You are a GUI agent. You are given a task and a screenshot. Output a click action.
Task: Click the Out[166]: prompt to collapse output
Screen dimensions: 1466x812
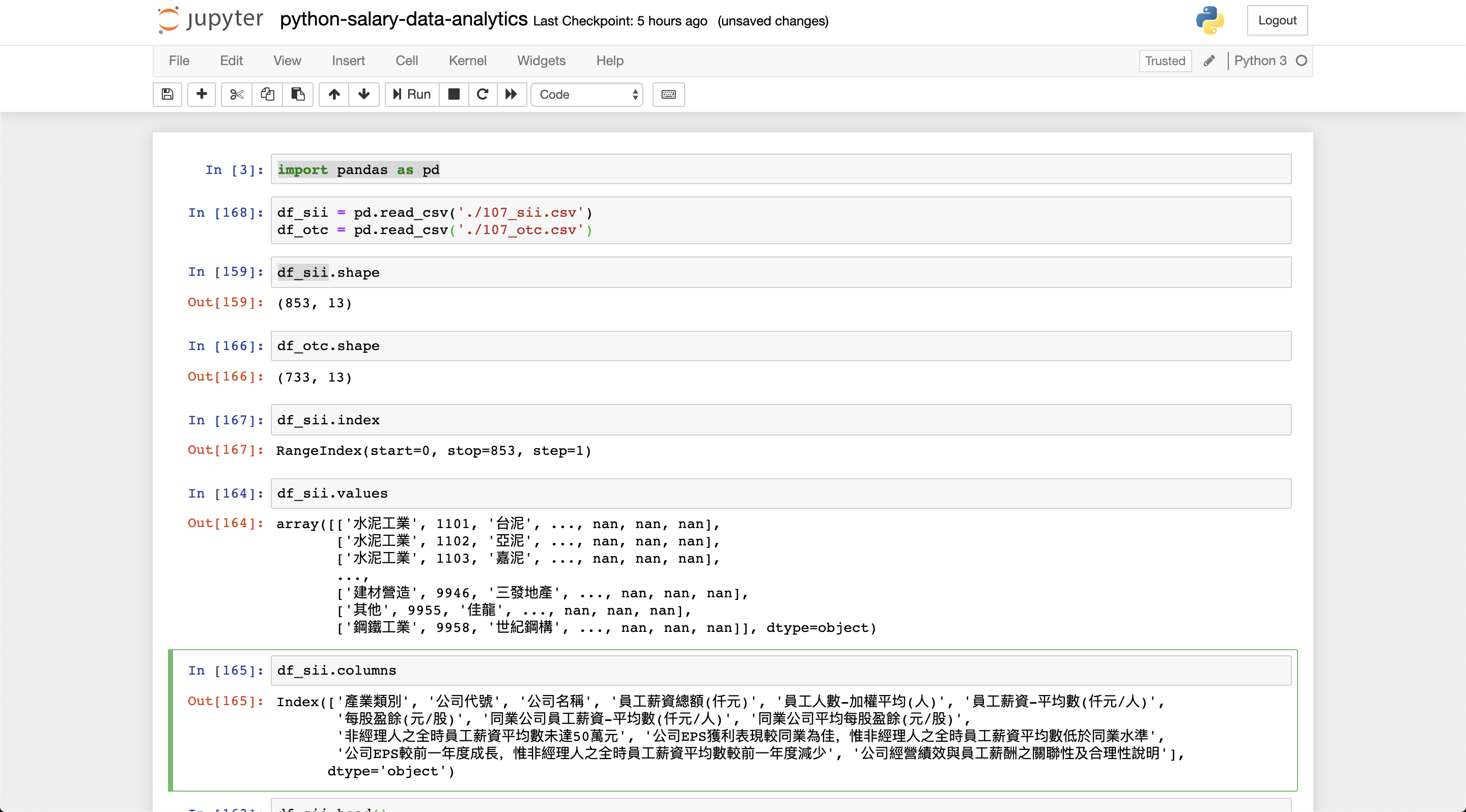pos(226,377)
